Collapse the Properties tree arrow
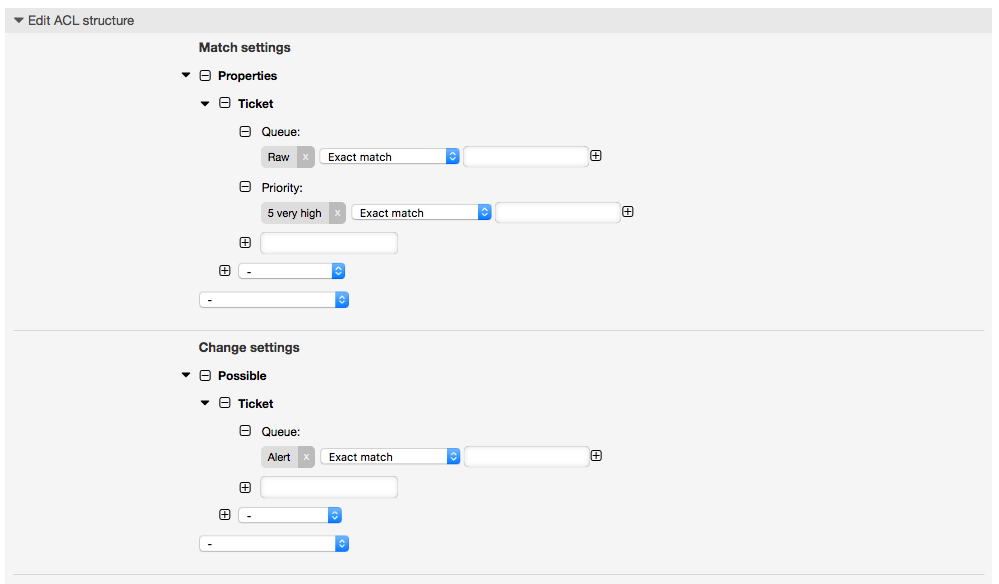Image resolution: width=999 pixels, height=584 pixels. 186,75
